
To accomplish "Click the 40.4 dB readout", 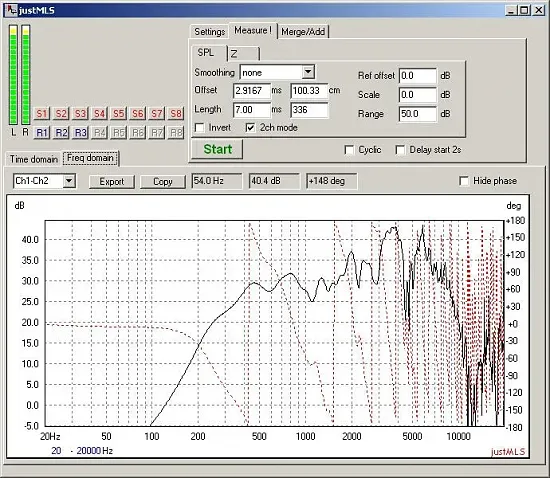I will pos(274,181).
